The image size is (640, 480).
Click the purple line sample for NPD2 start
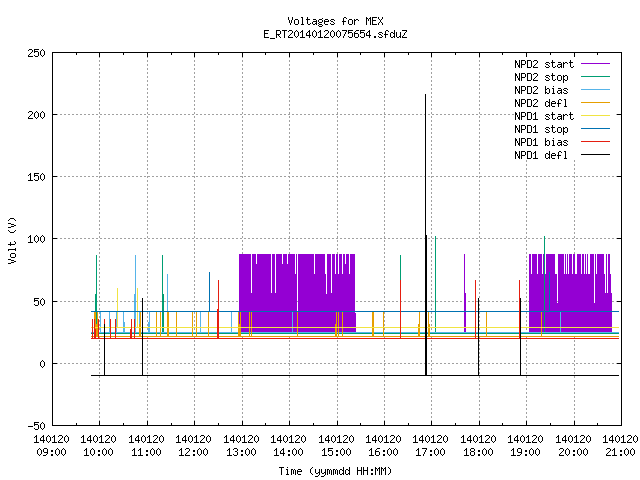(595, 64)
